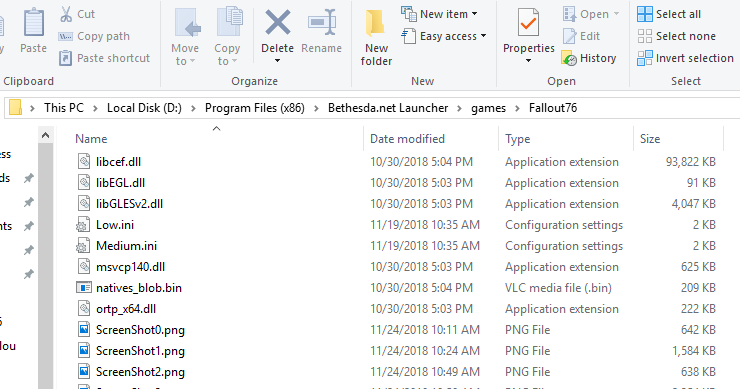Click the Copy path icon

(x=65, y=36)
